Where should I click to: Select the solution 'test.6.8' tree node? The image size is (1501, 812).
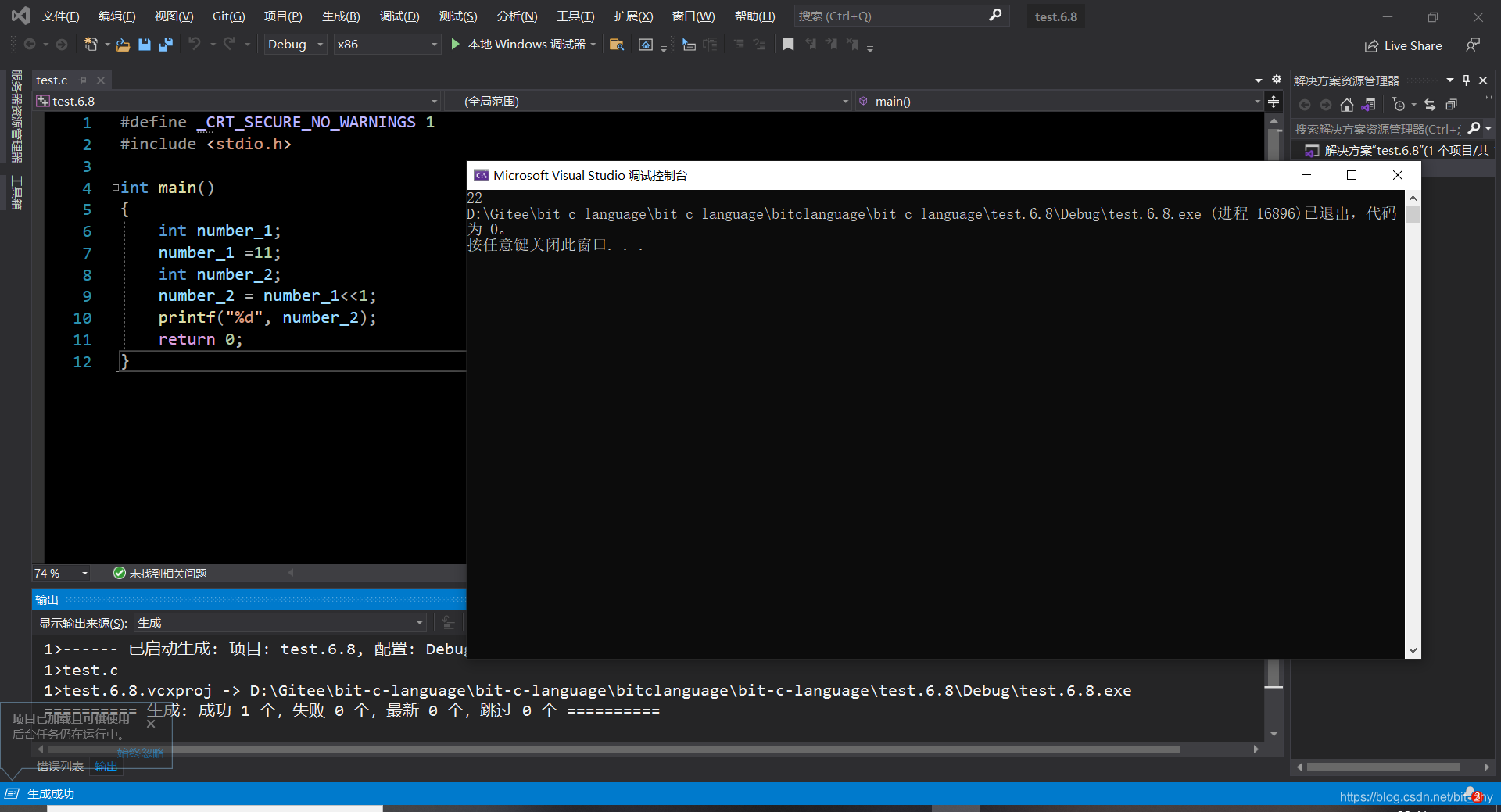pos(1398,150)
